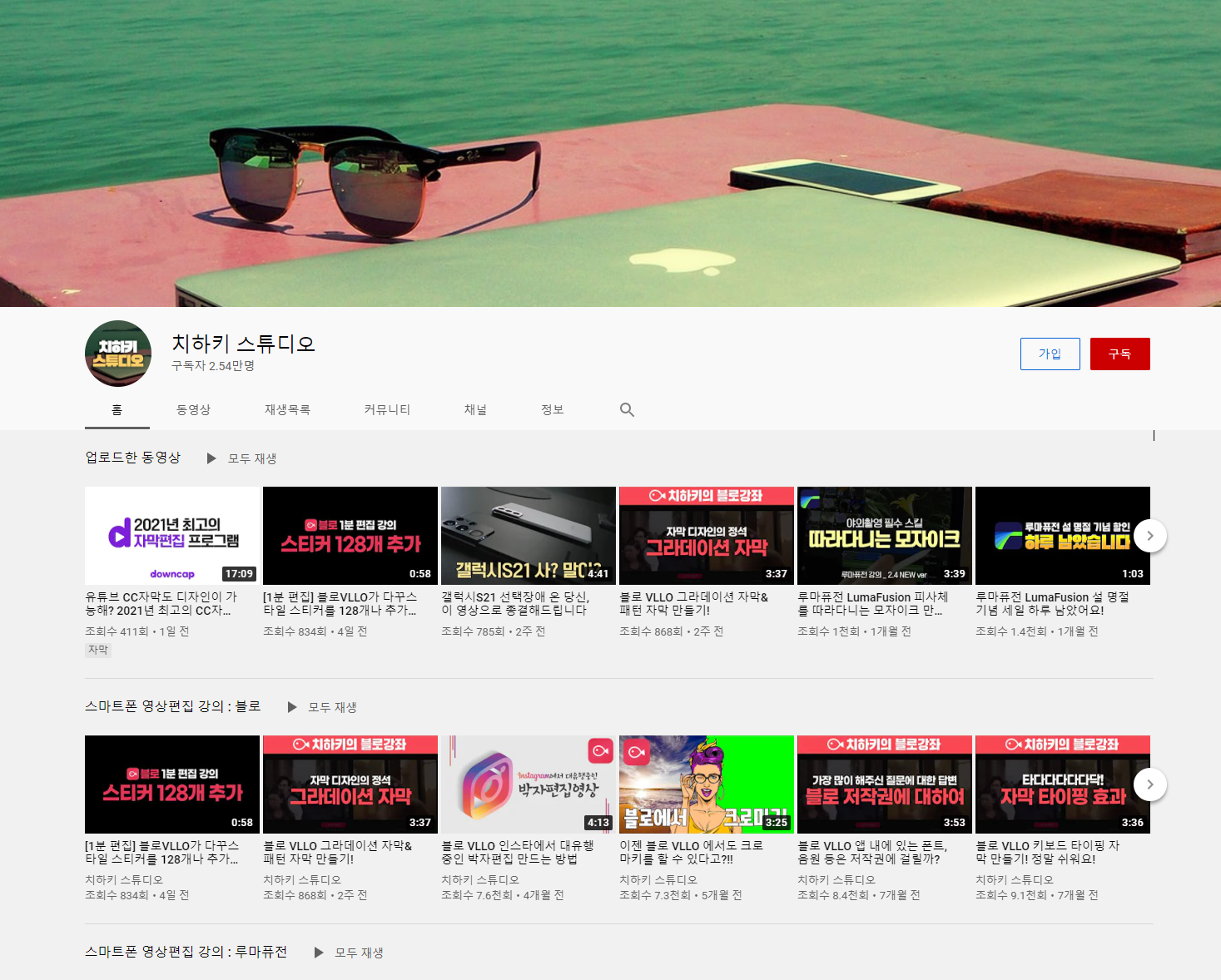This screenshot has height=980, width=1221.
Task: Select the 정보 tab
Action: click(552, 410)
